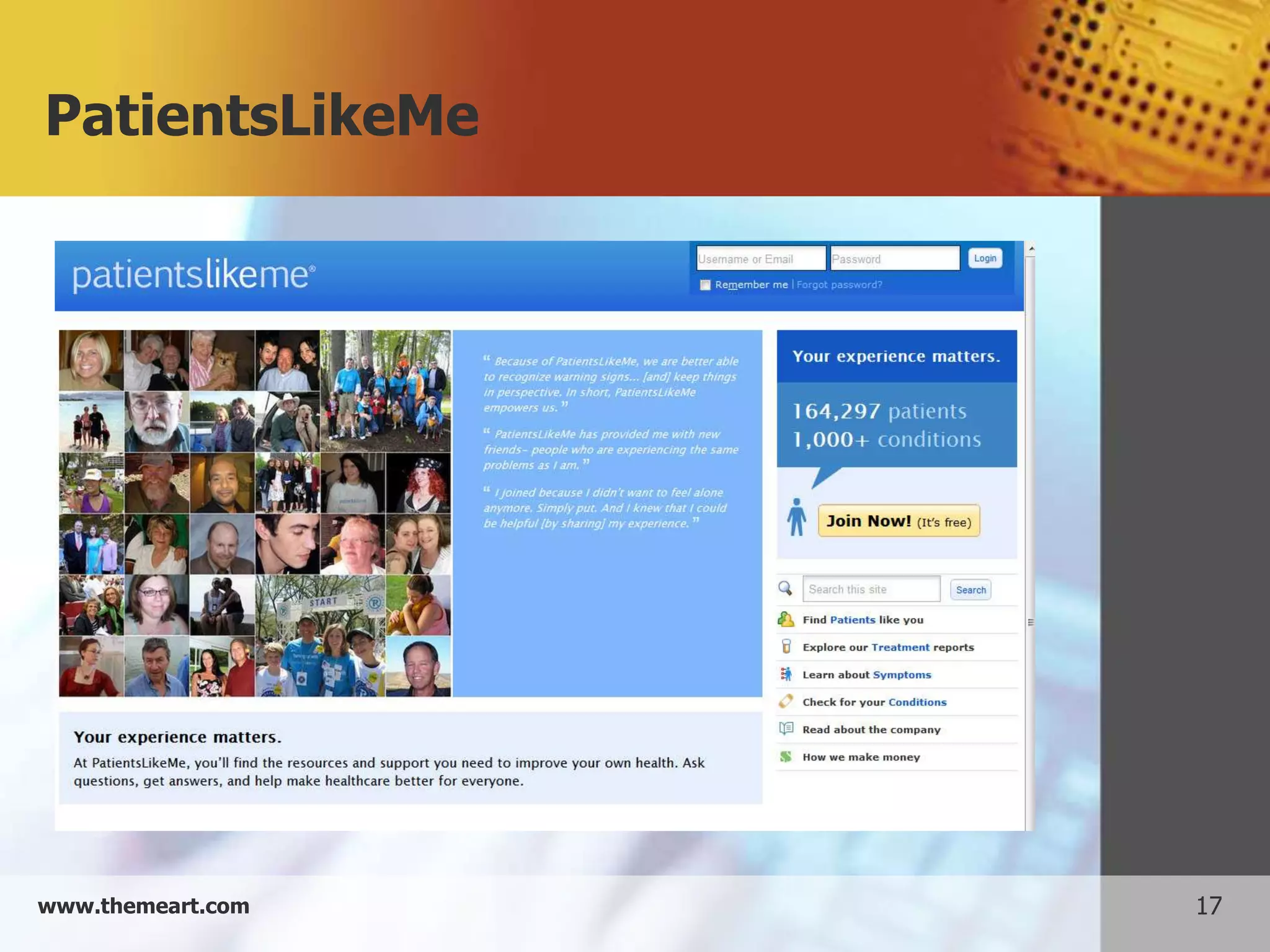Click the photo of bearded man with glasses
This screenshot has width=1270, height=952.
tap(157, 421)
